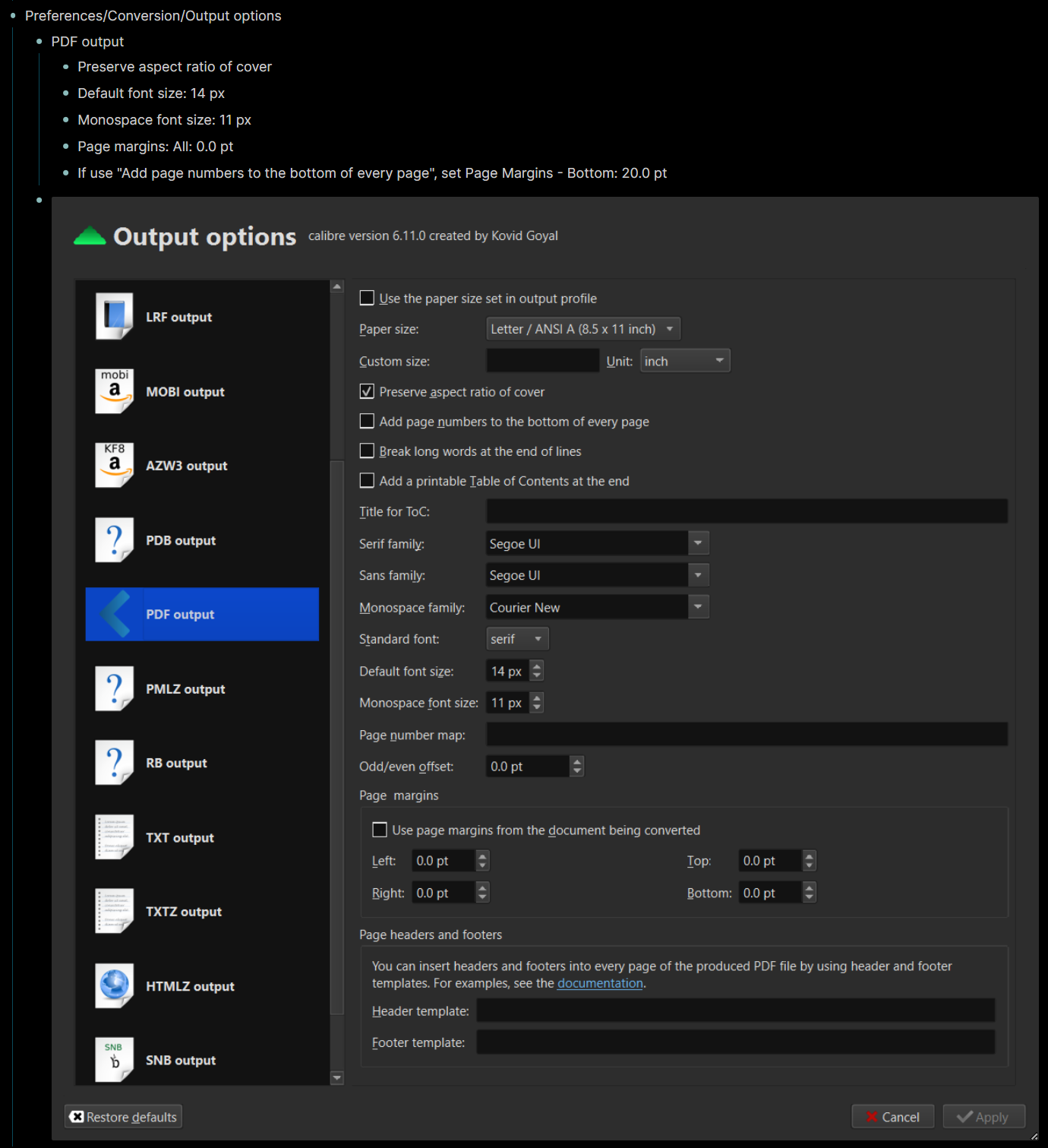Screen dimensions: 1048x1148
Task: Expand the Monospace family combo box
Action: (698, 607)
